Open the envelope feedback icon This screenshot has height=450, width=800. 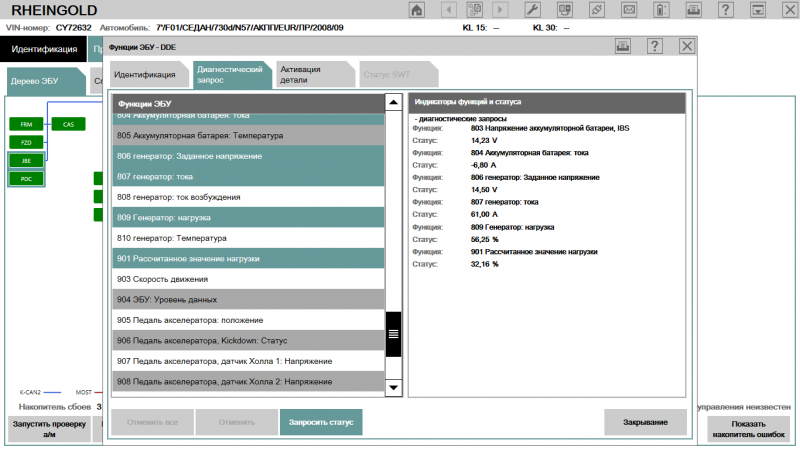tap(629, 10)
